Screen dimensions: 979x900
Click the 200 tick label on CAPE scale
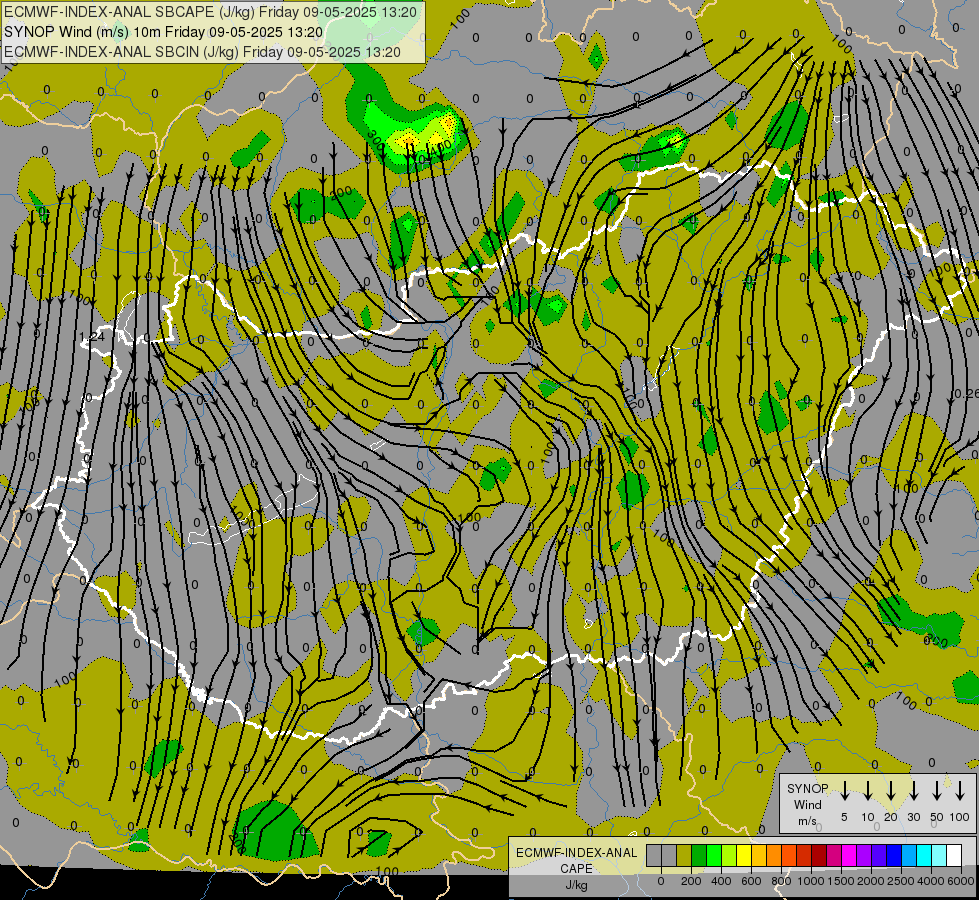point(691,881)
